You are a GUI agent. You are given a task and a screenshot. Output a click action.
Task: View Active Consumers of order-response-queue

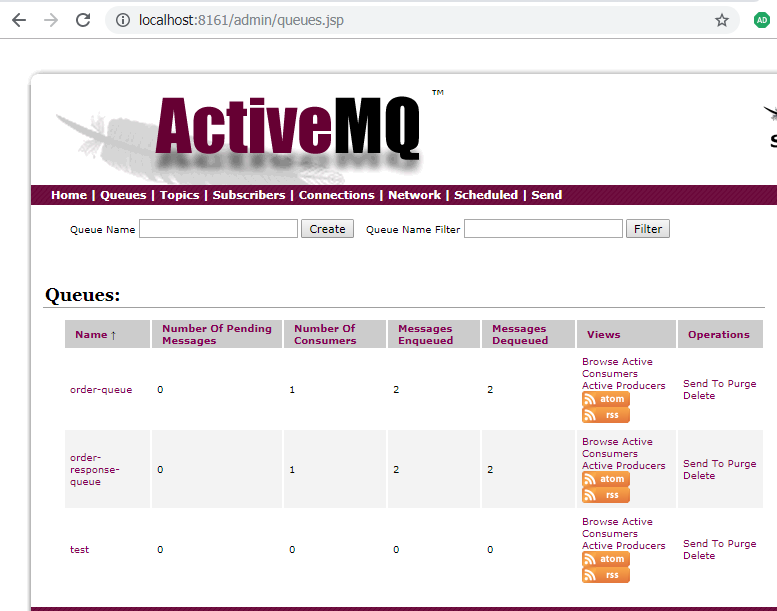pyautogui.click(x=617, y=447)
